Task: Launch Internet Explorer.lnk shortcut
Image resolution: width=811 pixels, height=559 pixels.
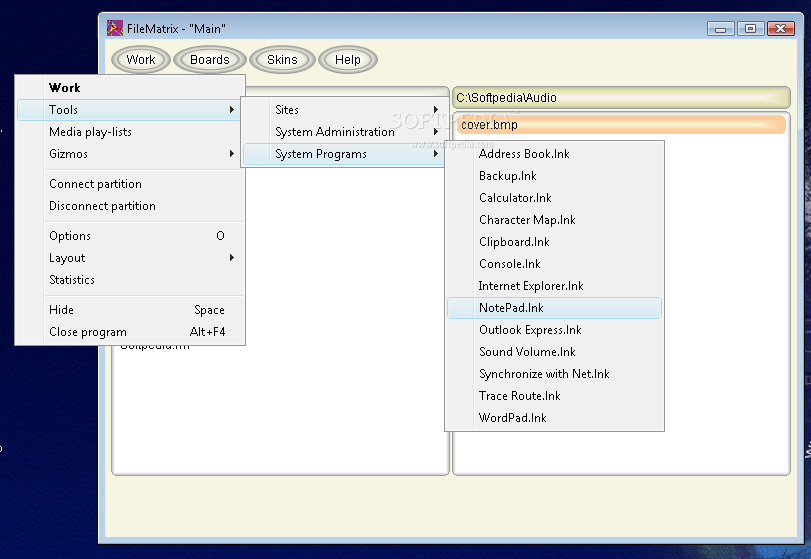Action: point(554,285)
